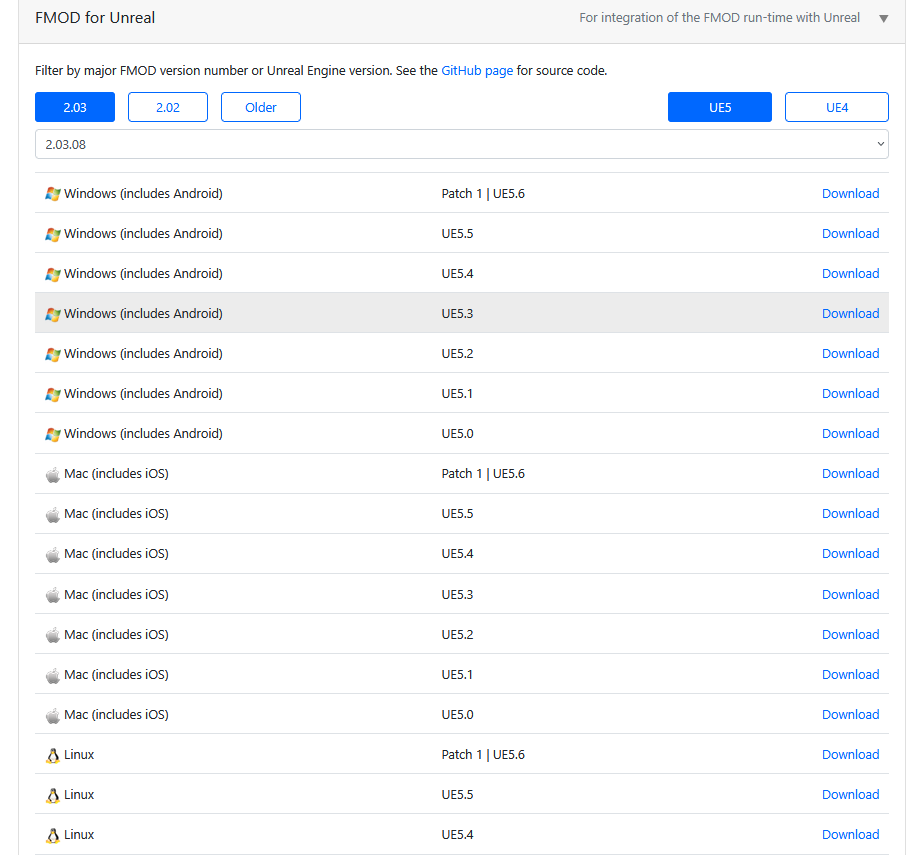Click the Windows logo icon in the Windows UE5.3 row
This screenshot has height=855, width=919.
click(x=53, y=314)
